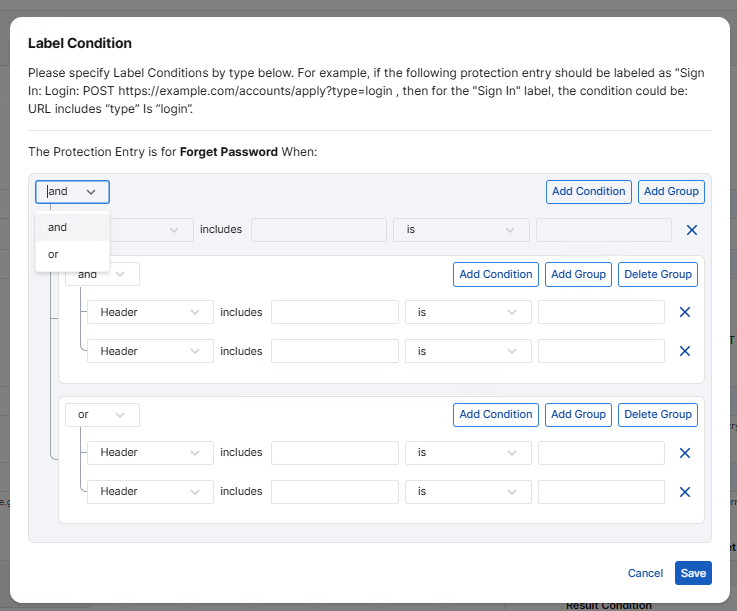Add Condition inside the 'or' group
The image size is (737, 611).
point(496,414)
